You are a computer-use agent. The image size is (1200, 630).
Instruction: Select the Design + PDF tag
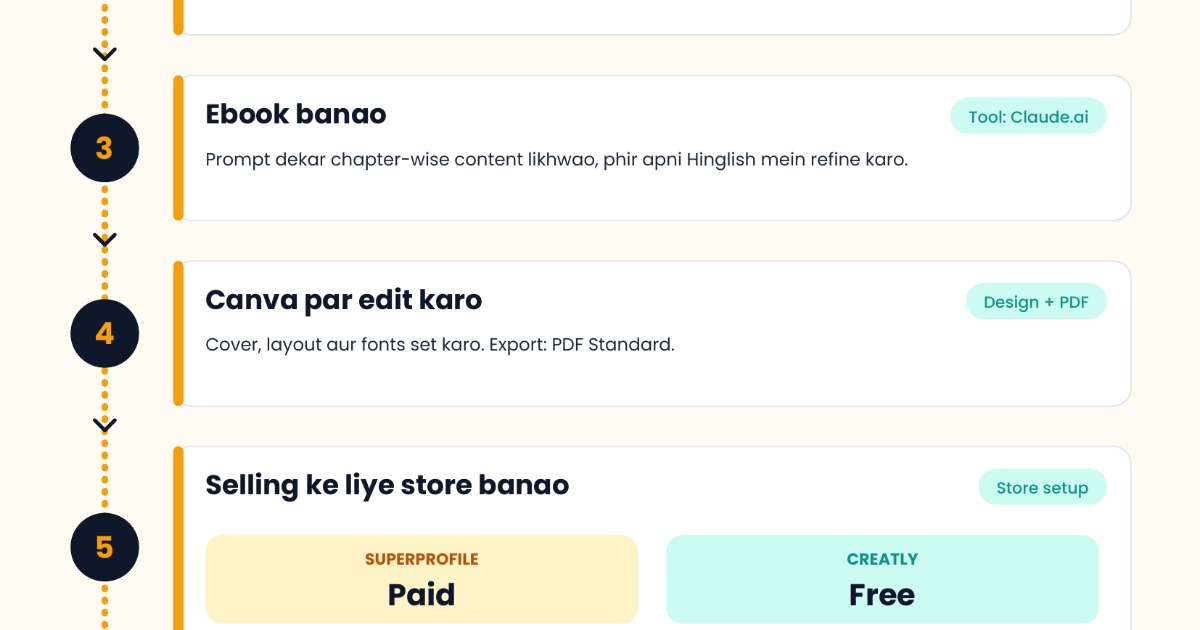pyautogui.click(x=1036, y=302)
